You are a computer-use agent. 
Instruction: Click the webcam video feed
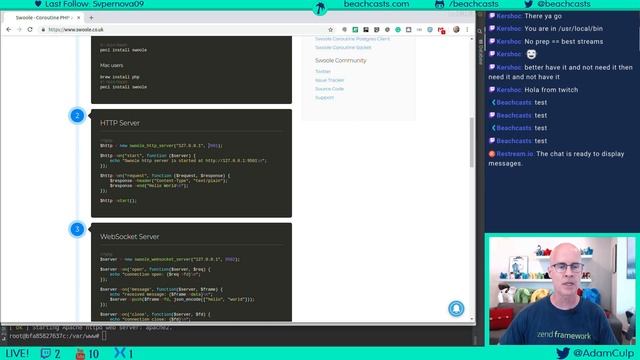pos(562,291)
